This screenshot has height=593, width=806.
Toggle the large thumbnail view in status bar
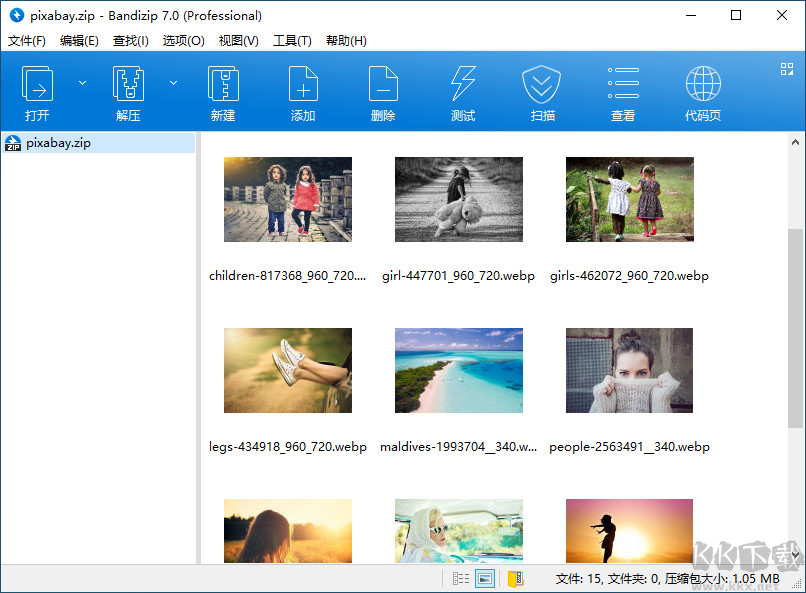click(483, 578)
